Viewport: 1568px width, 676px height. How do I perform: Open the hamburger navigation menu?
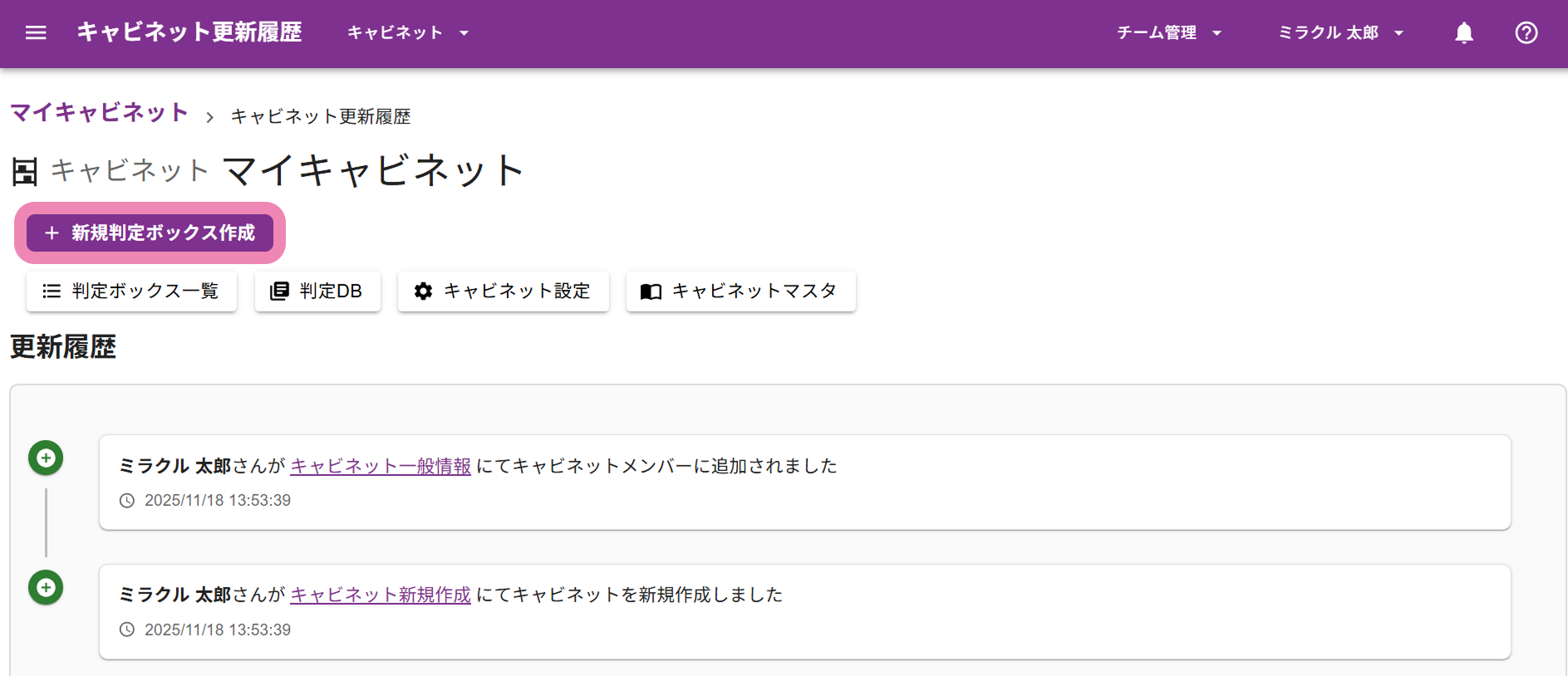pyautogui.click(x=36, y=32)
